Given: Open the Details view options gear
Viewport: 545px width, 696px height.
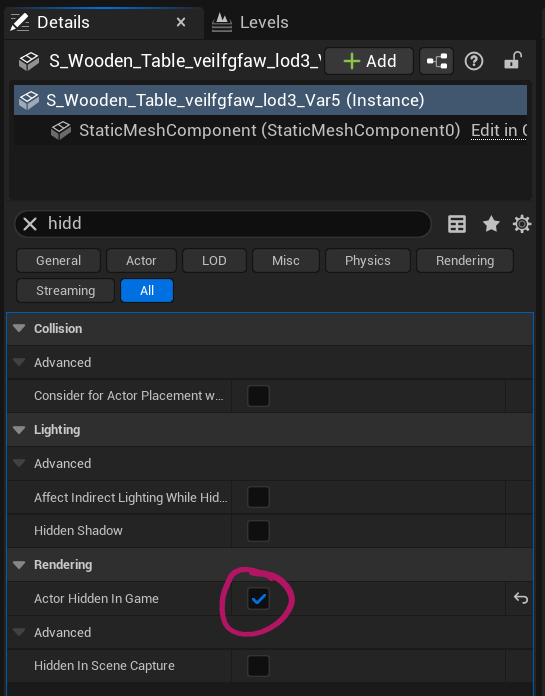Looking at the screenshot, I should pos(522,224).
